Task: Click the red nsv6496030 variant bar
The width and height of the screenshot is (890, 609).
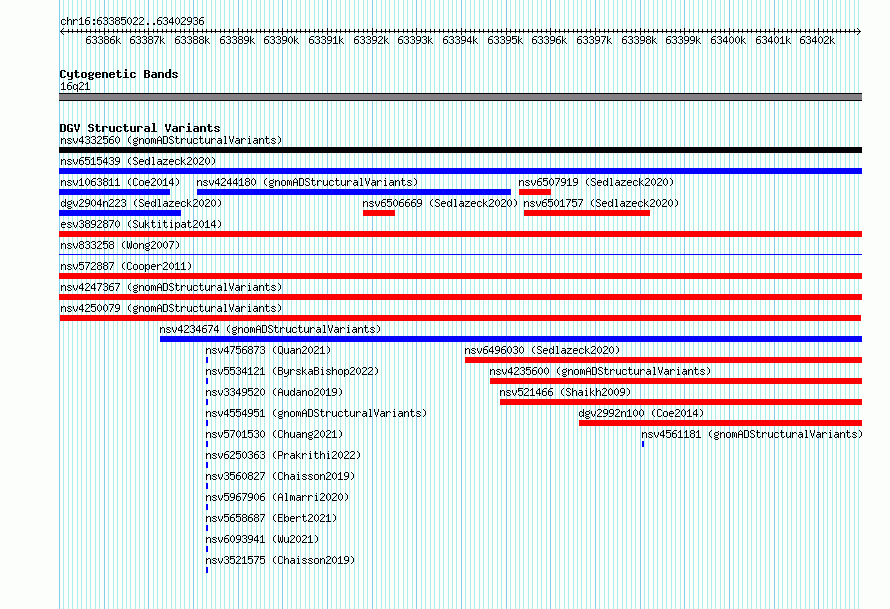Action: pyautogui.click(x=664, y=360)
